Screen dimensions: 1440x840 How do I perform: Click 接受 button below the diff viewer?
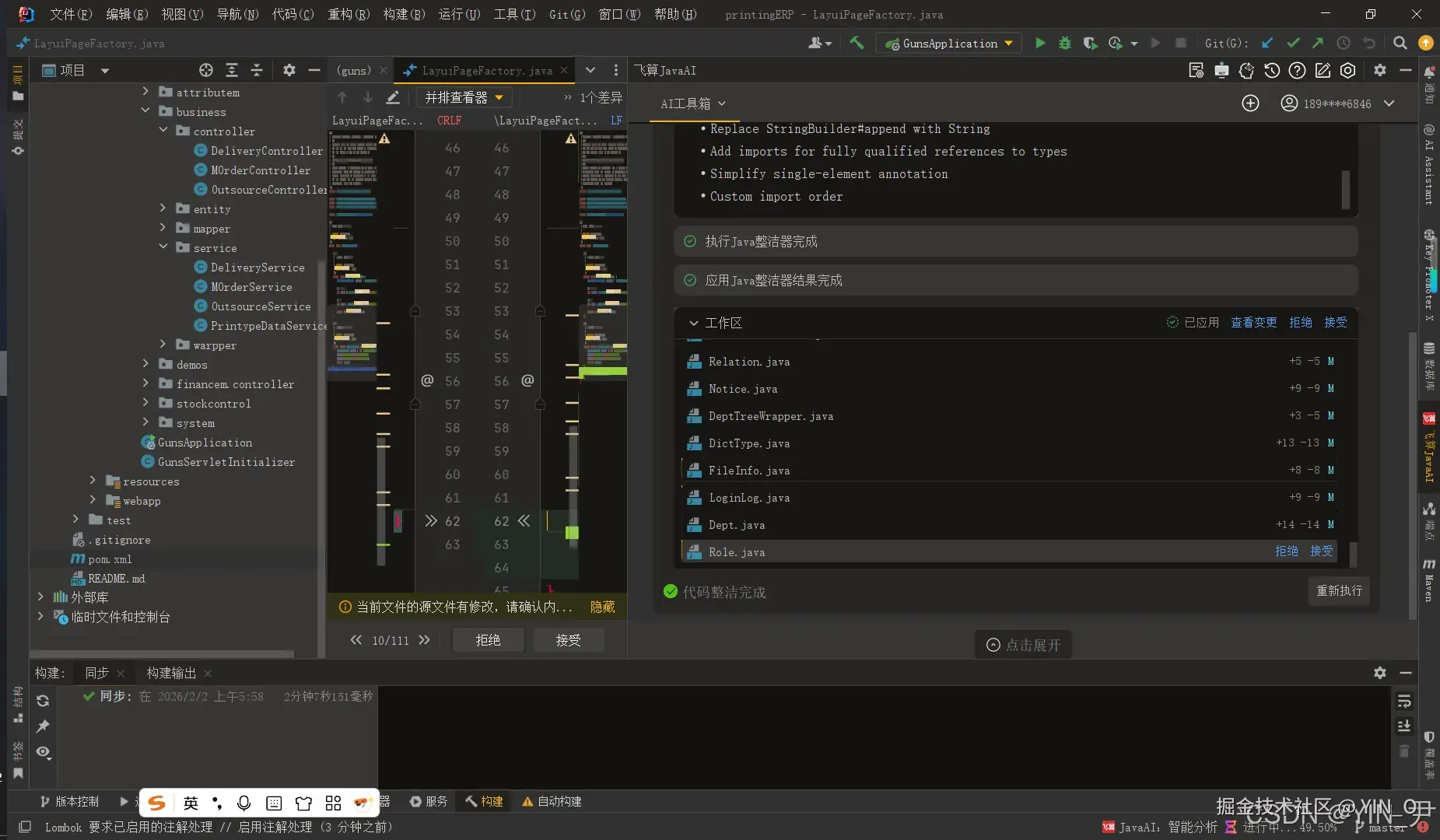pos(568,640)
